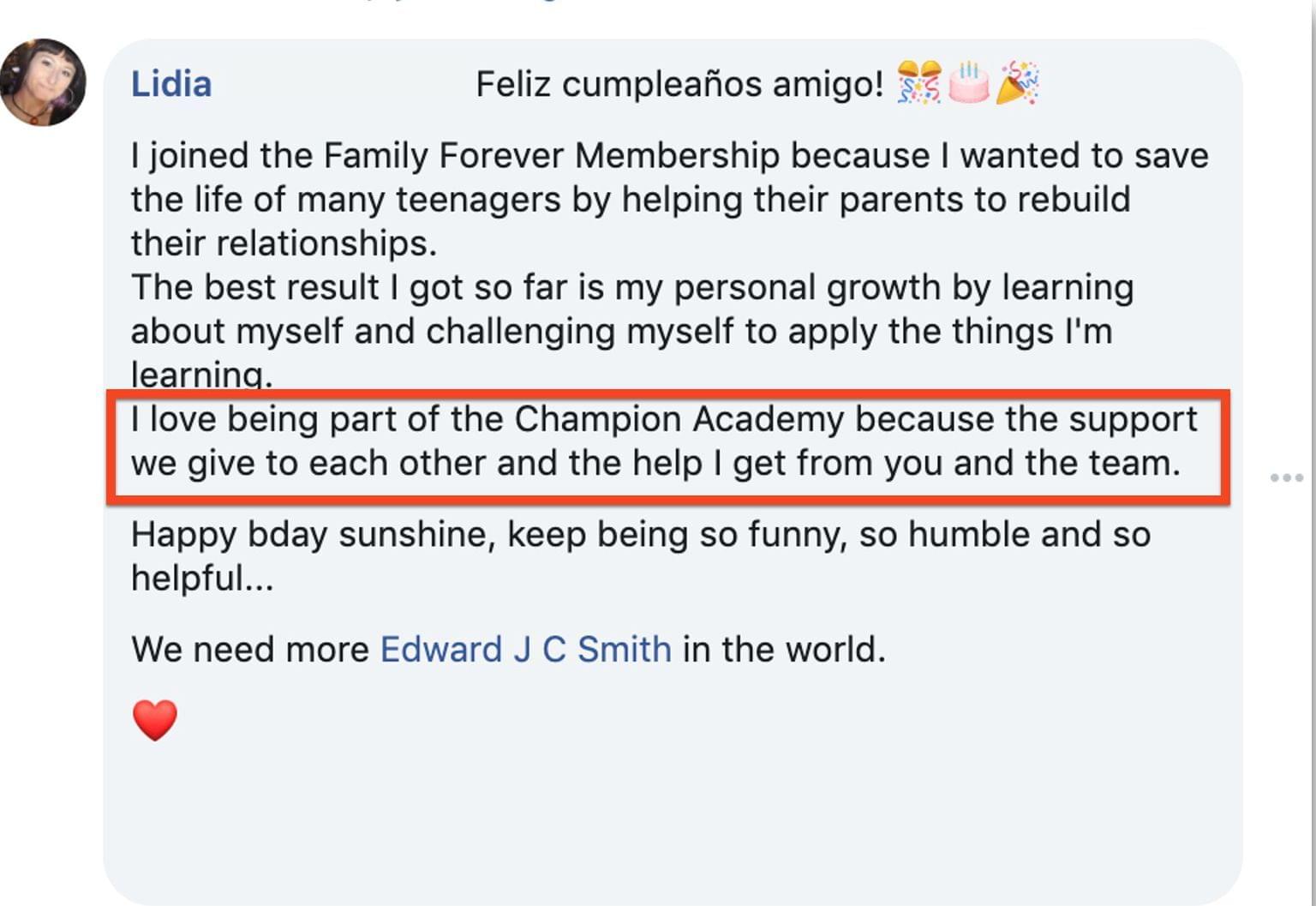This screenshot has width=1316, height=906.
Task: Open the three-dot comment options menu
Action: (1286, 477)
